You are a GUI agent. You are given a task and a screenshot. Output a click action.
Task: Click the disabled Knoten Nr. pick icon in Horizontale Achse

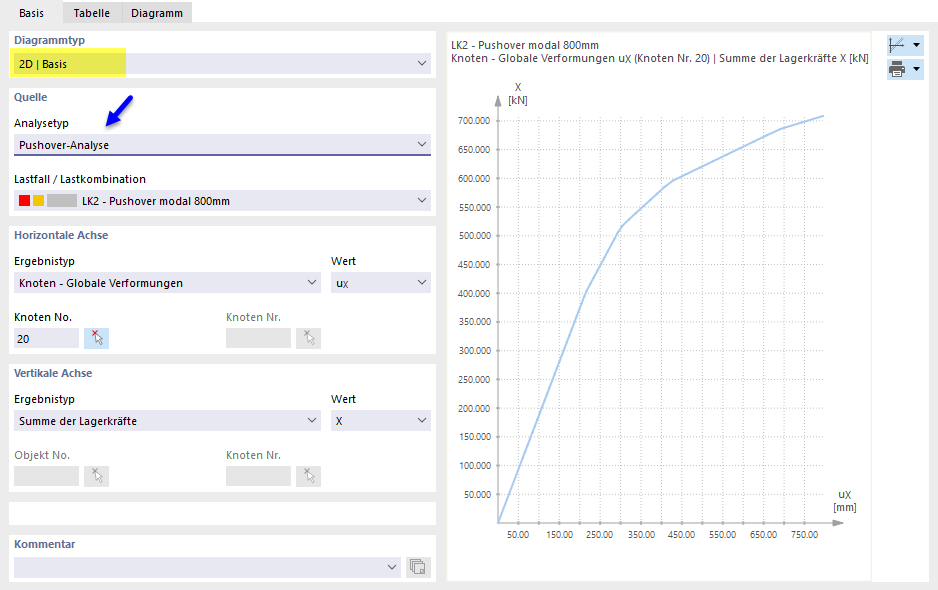(308, 338)
